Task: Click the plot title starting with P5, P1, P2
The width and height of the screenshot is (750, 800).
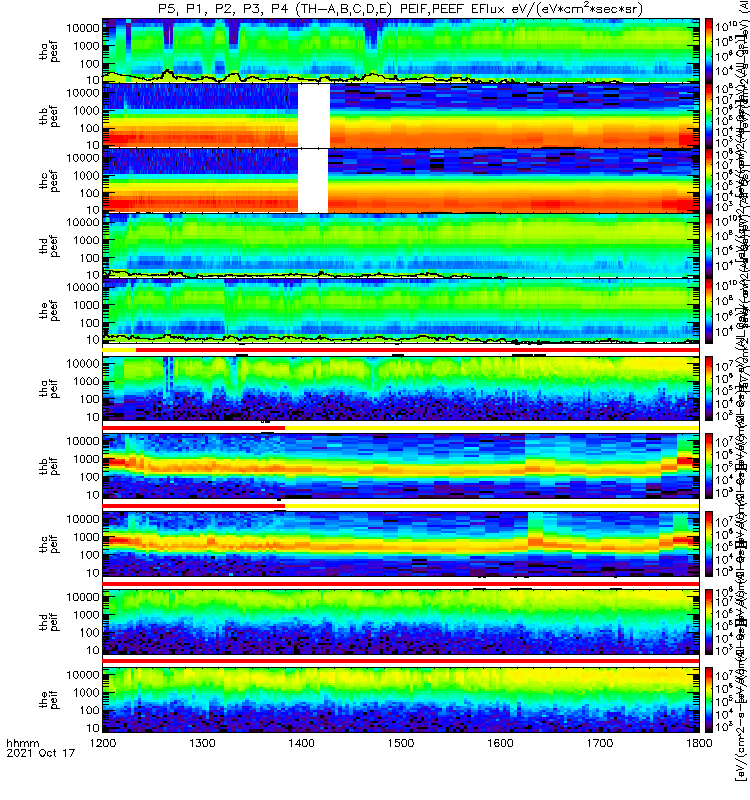Action: pyautogui.click(x=401, y=9)
